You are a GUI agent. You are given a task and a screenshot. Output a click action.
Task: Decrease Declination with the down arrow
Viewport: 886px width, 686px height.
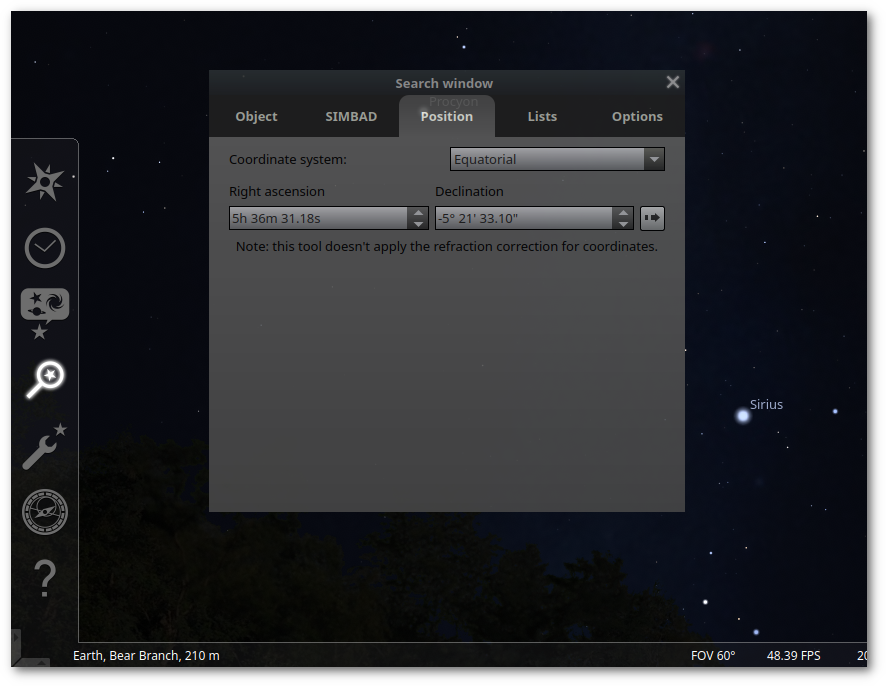coord(623,224)
